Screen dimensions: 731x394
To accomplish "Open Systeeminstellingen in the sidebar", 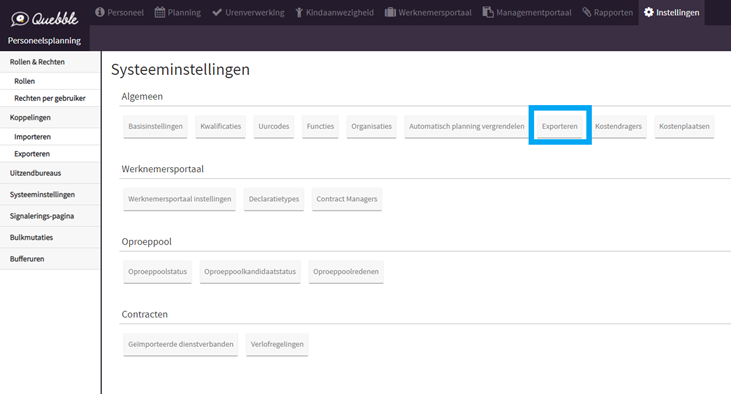I will [50, 194].
